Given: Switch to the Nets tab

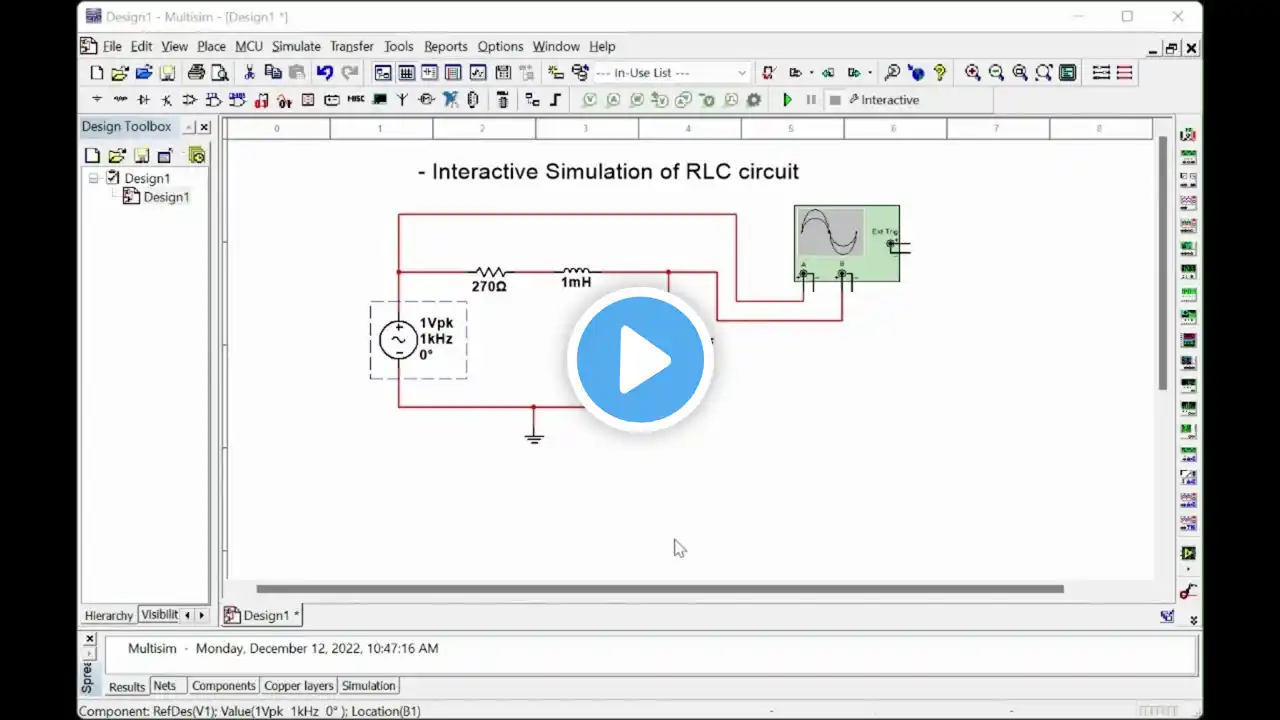Looking at the screenshot, I should coord(165,686).
